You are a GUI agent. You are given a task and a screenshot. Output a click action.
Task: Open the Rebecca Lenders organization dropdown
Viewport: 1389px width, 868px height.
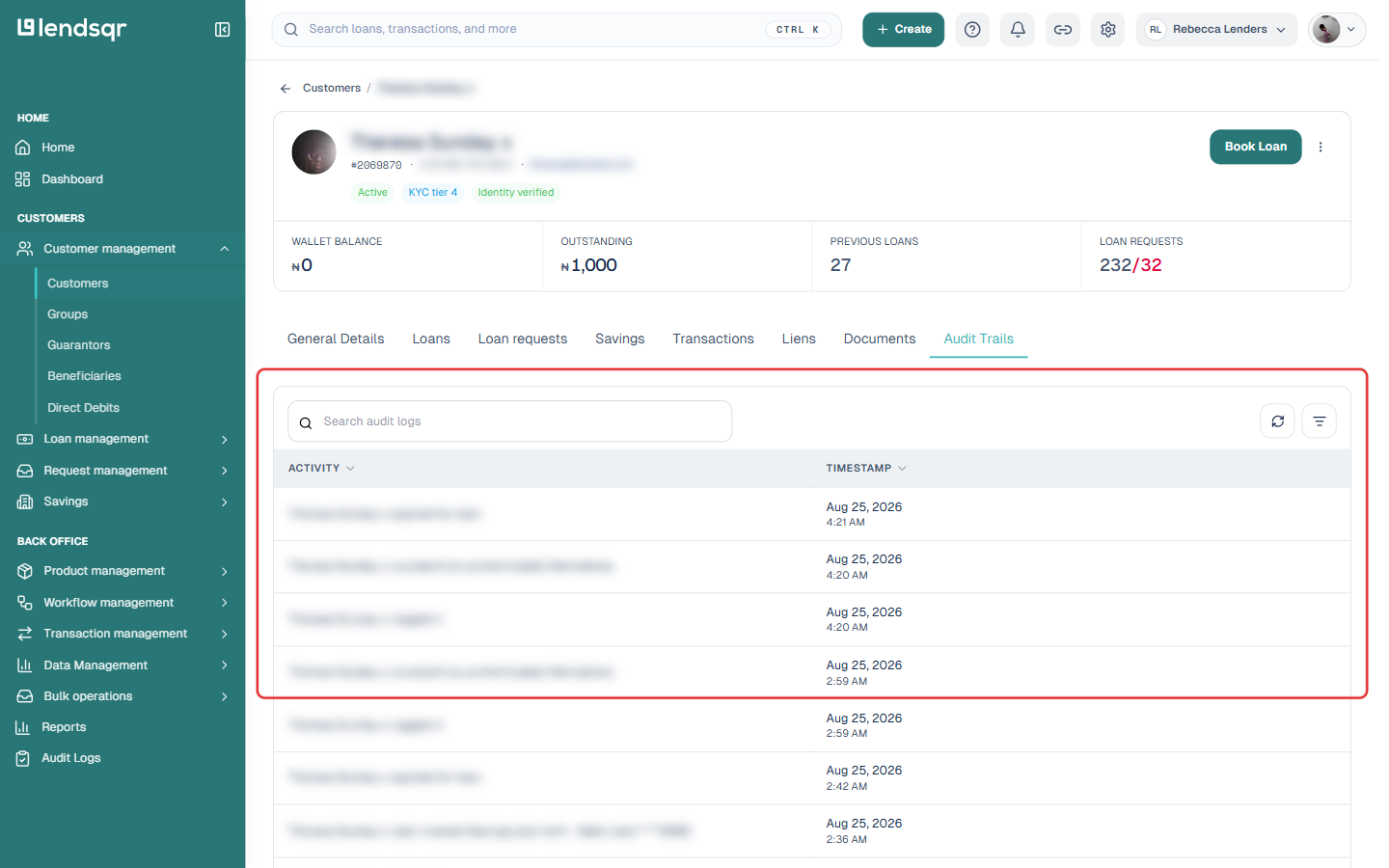[x=1216, y=30]
